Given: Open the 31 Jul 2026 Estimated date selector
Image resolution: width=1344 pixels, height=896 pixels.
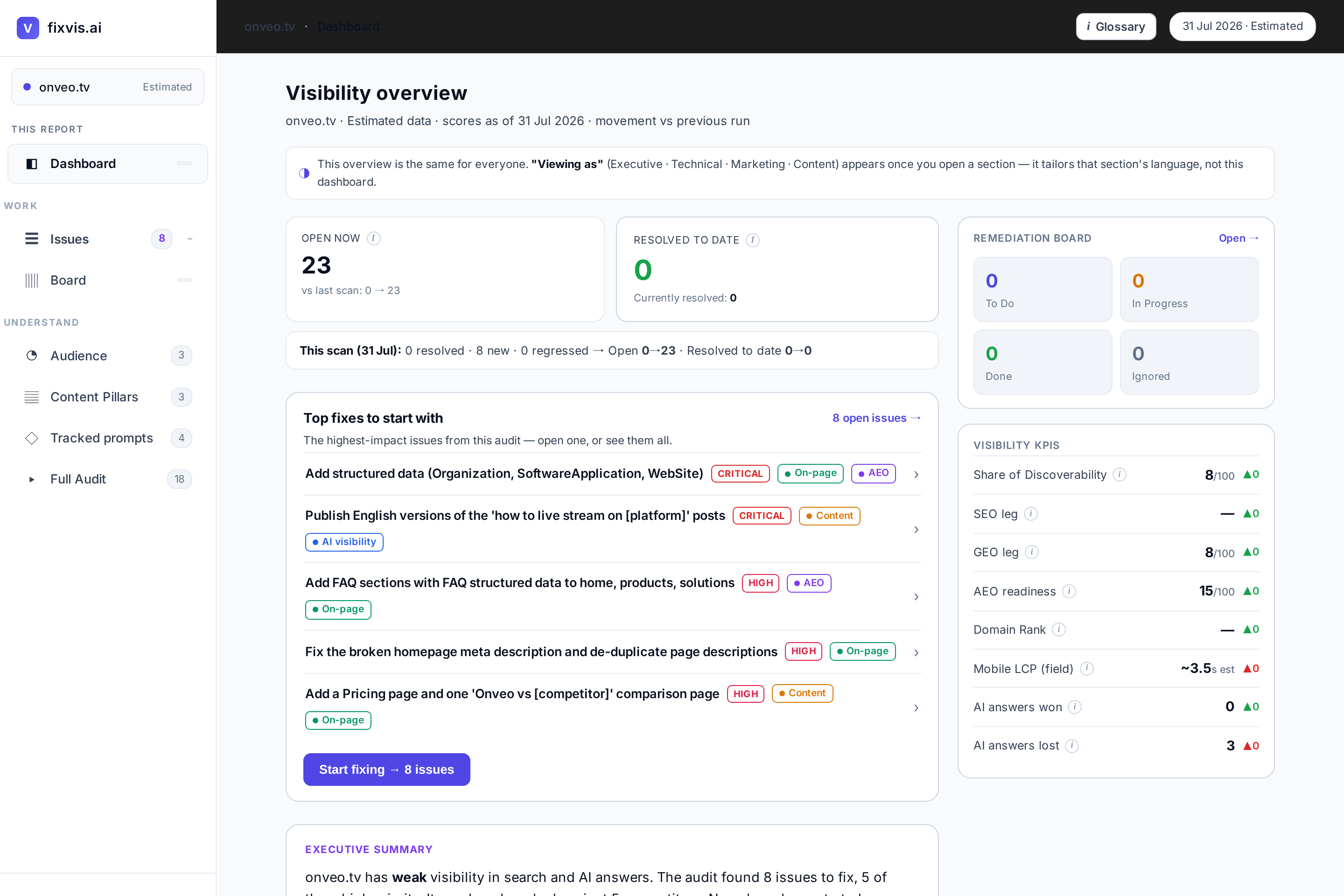Looking at the screenshot, I should (x=1242, y=26).
